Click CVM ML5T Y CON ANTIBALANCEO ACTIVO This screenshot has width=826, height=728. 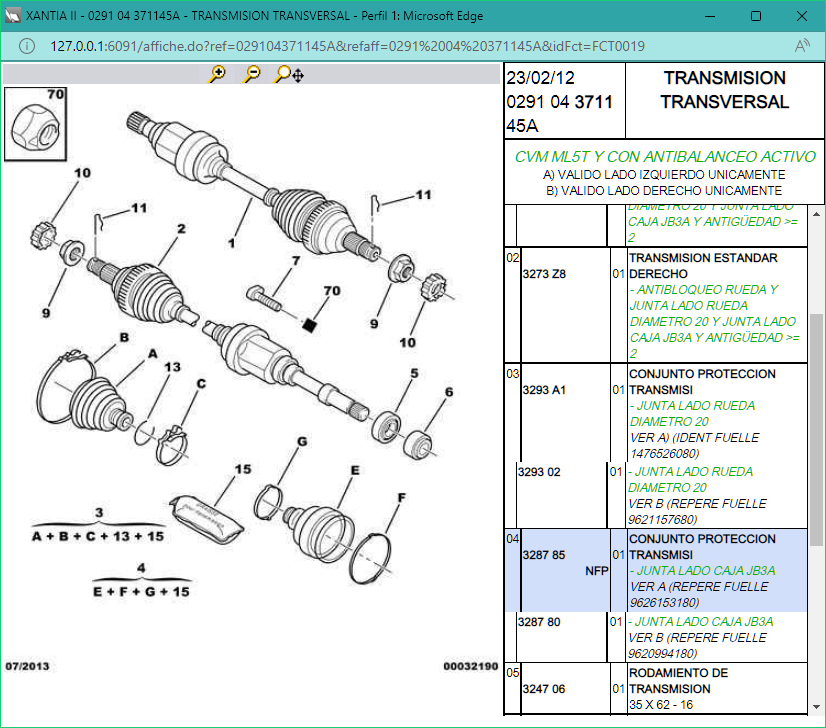(665, 156)
